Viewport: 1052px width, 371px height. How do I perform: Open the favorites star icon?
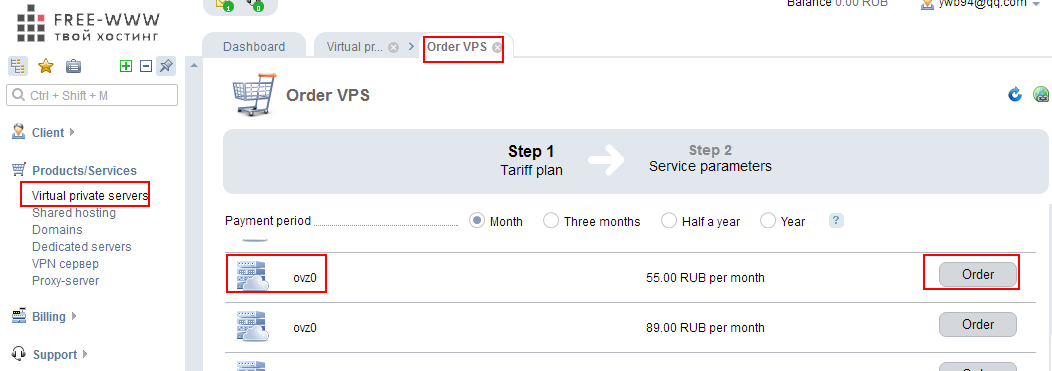tap(46, 66)
